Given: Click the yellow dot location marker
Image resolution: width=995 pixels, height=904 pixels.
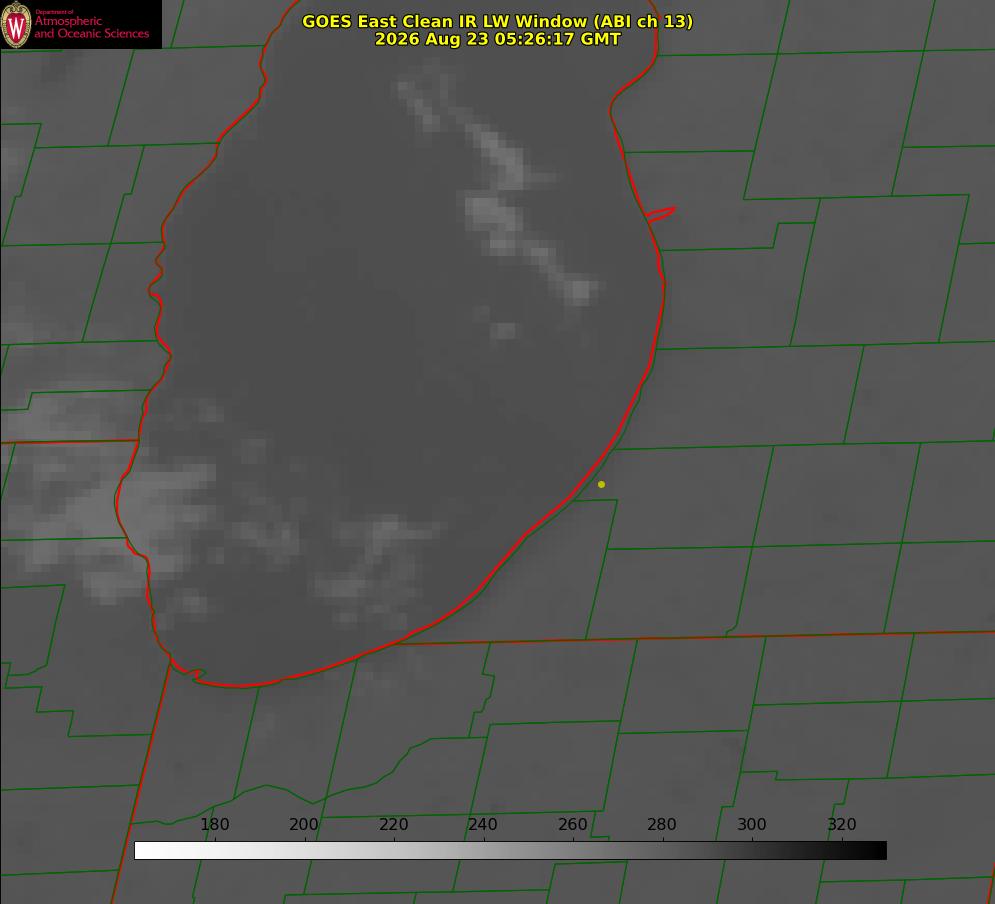Looking at the screenshot, I should click(x=601, y=485).
